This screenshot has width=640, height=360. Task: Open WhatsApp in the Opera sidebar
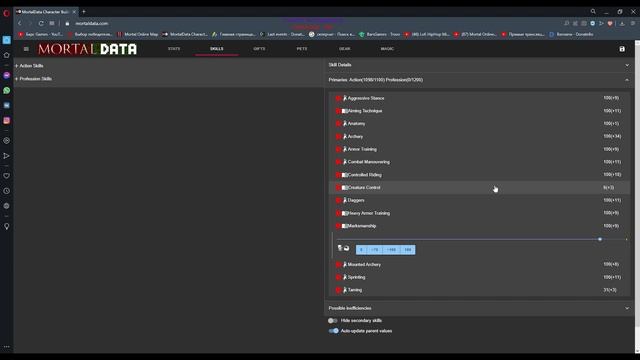click(7, 91)
